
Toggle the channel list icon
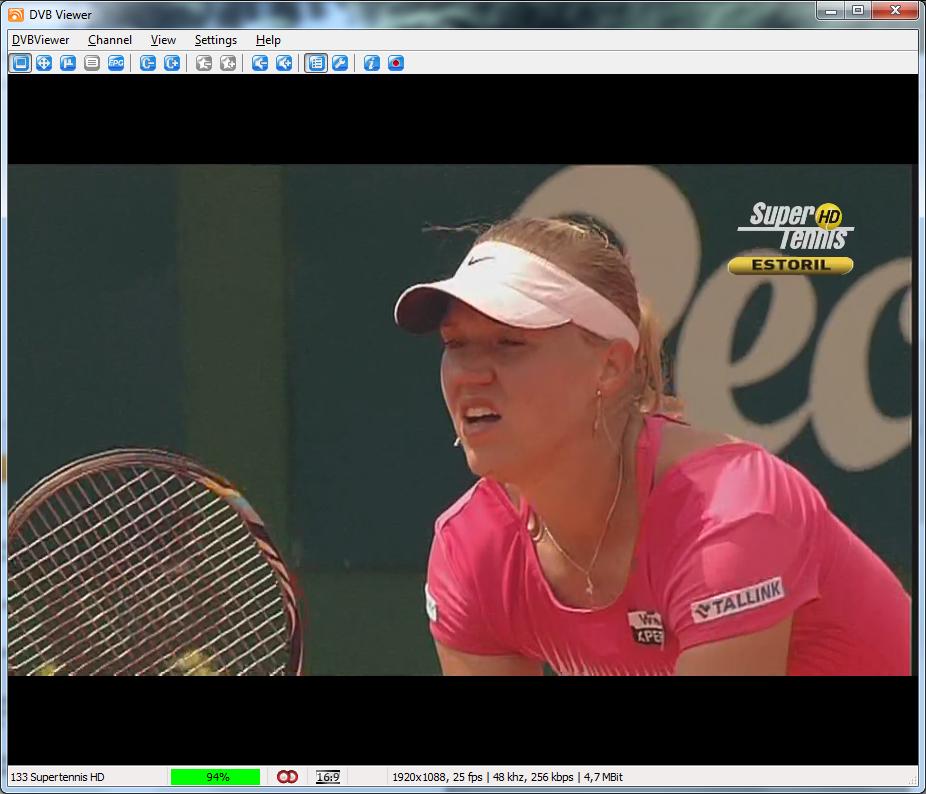tap(316, 63)
